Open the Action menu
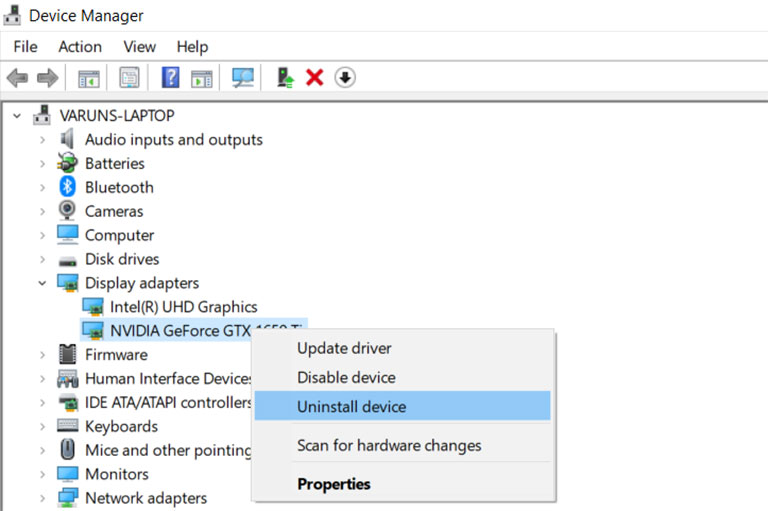Image resolution: width=768 pixels, height=511 pixels. click(80, 47)
